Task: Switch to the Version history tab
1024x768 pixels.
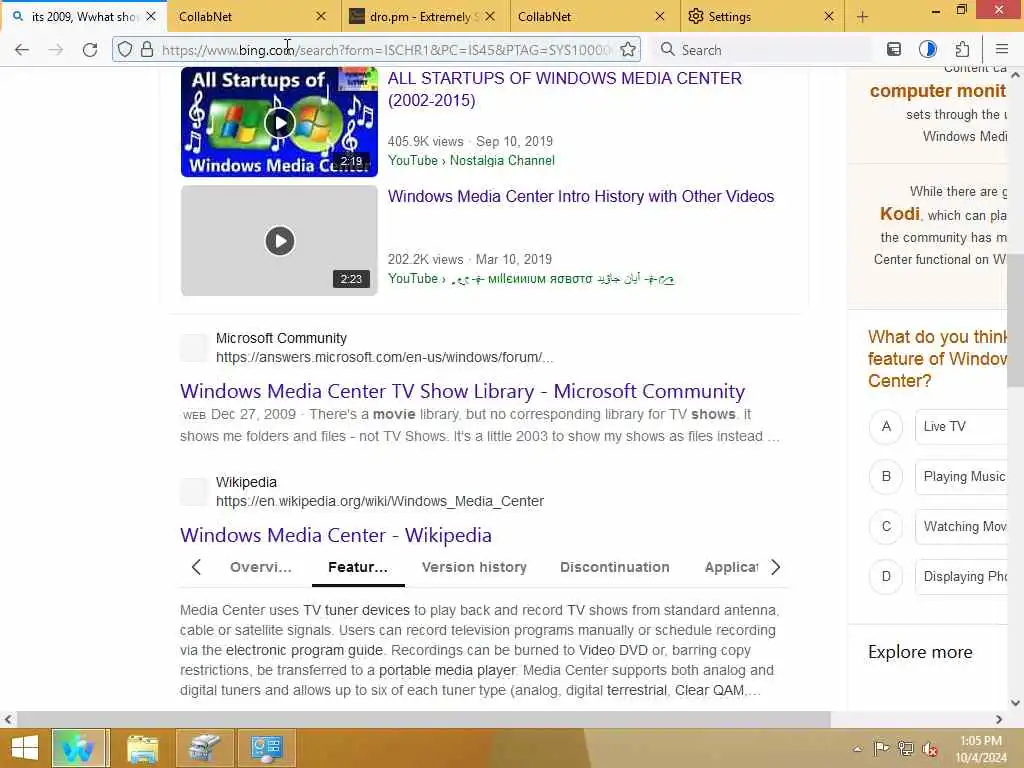Action: 474,567
